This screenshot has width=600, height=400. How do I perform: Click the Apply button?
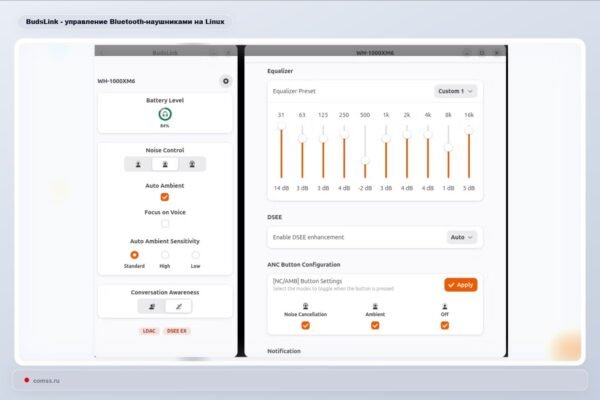(x=461, y=285)
